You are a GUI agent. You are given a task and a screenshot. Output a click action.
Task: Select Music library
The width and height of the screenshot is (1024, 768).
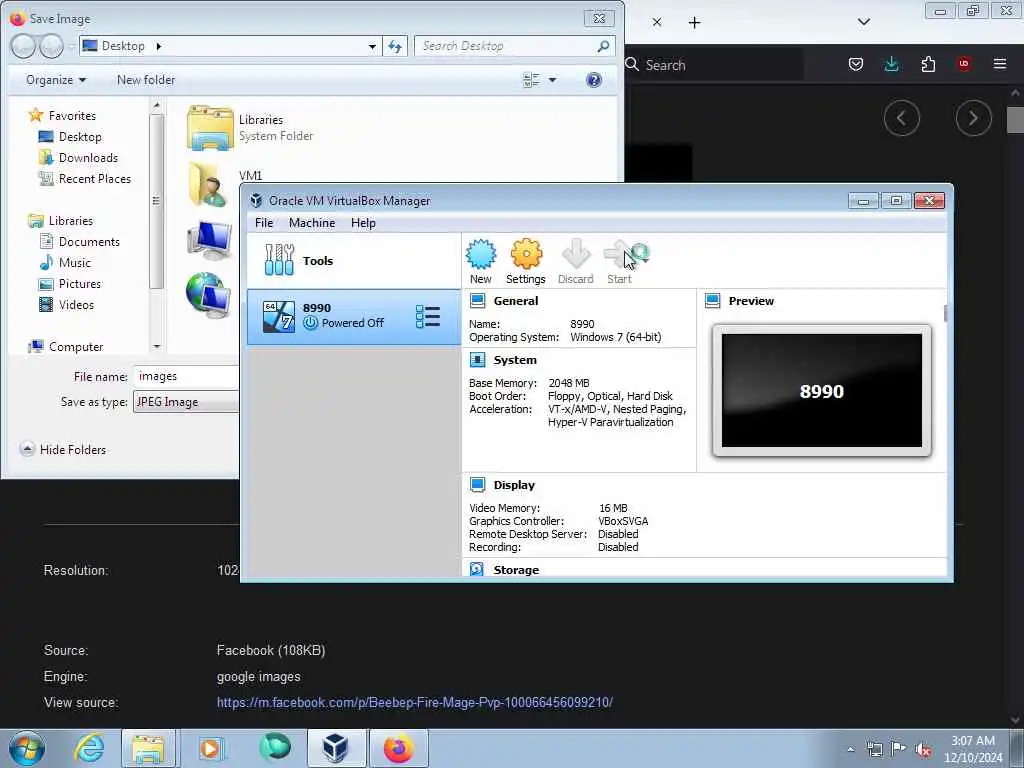pyautogui.click(x=65, y=263)
